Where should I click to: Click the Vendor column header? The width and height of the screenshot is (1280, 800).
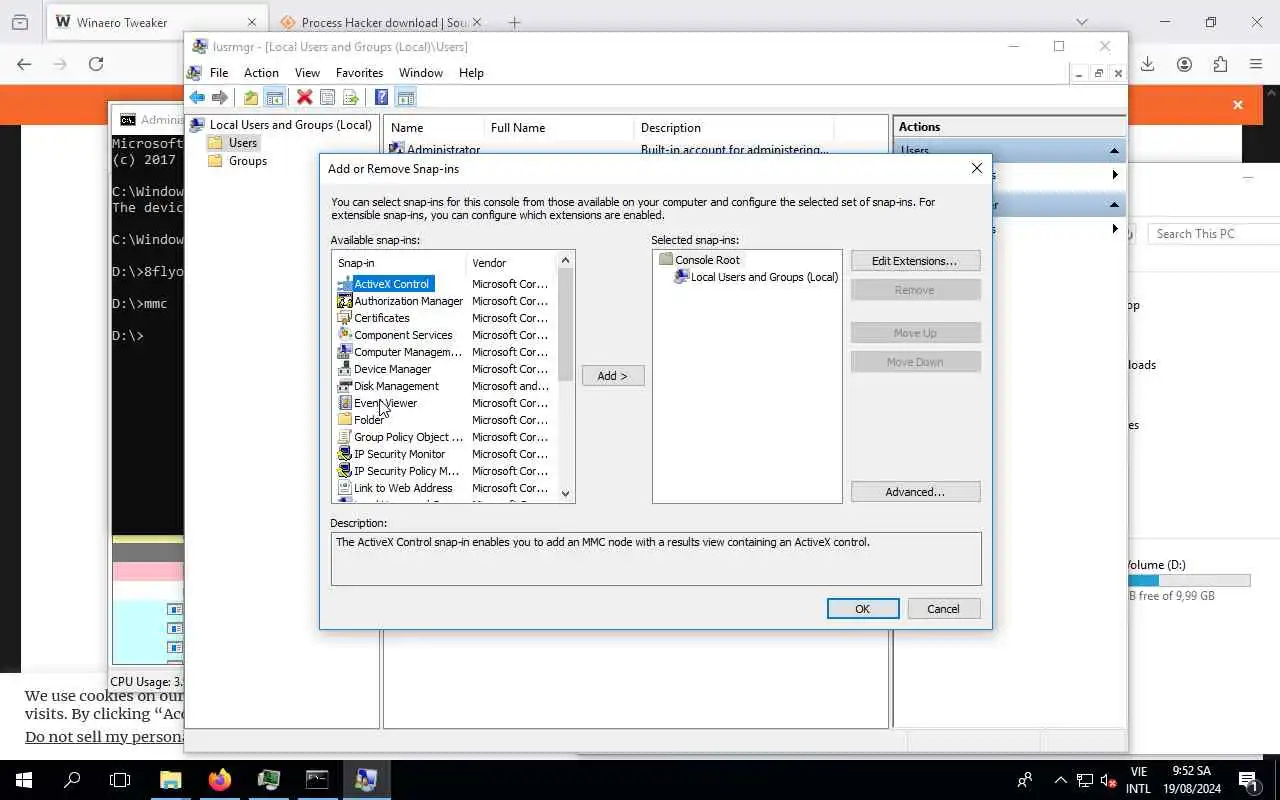point(511,263)
